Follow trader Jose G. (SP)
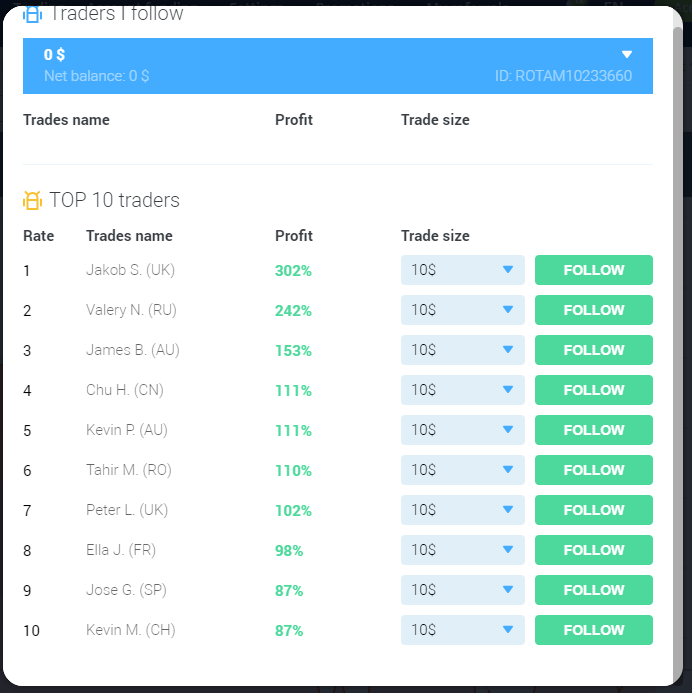This screenshot has height=693, width=692. pos(593,590)
